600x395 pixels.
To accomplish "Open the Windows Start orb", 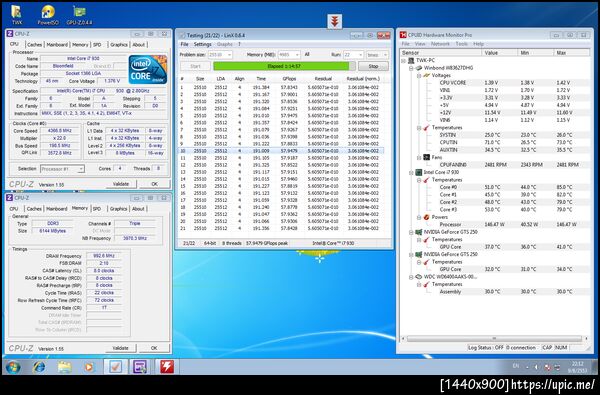I will [x=13, y=367].
